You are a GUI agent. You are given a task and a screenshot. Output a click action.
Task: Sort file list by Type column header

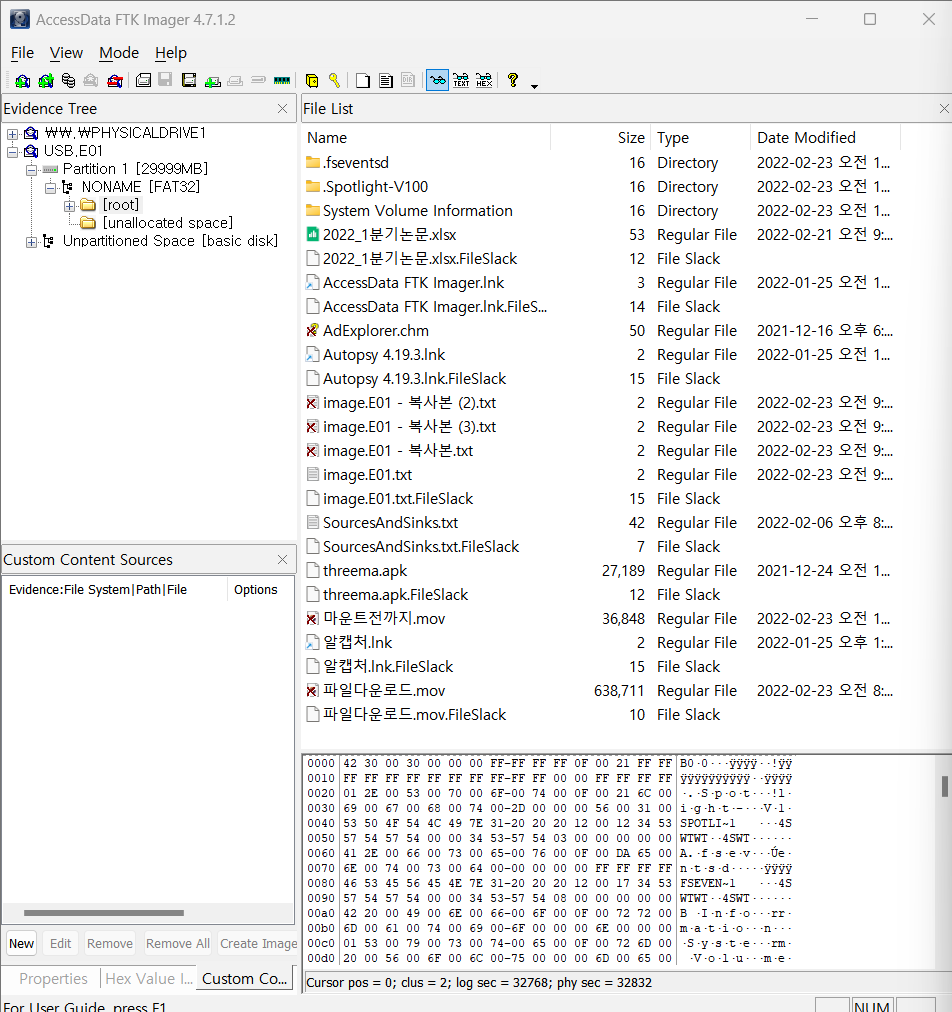pyautogui.click(x=700, y=137)
